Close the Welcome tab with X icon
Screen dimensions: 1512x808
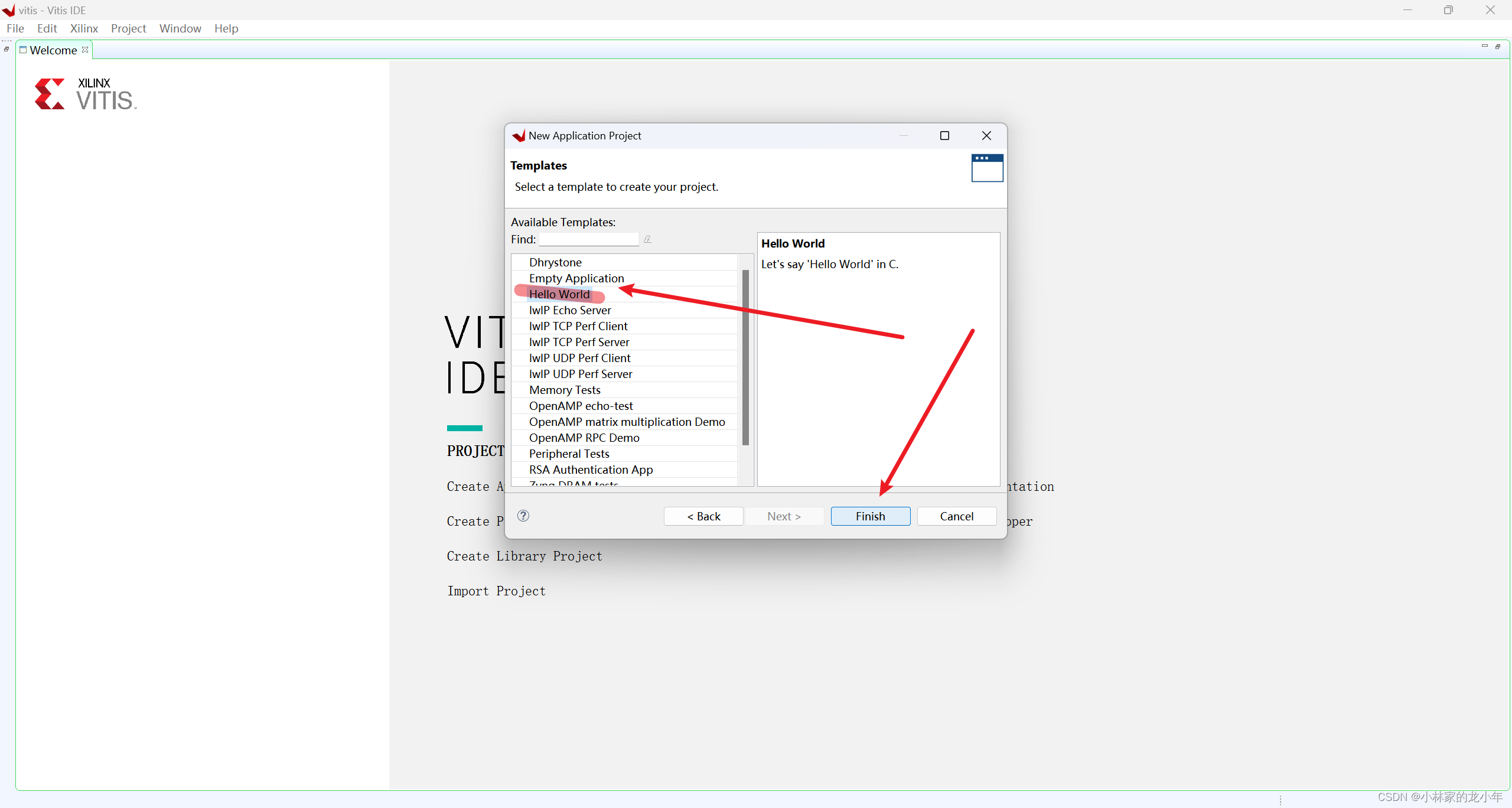(x=85, y=50)
